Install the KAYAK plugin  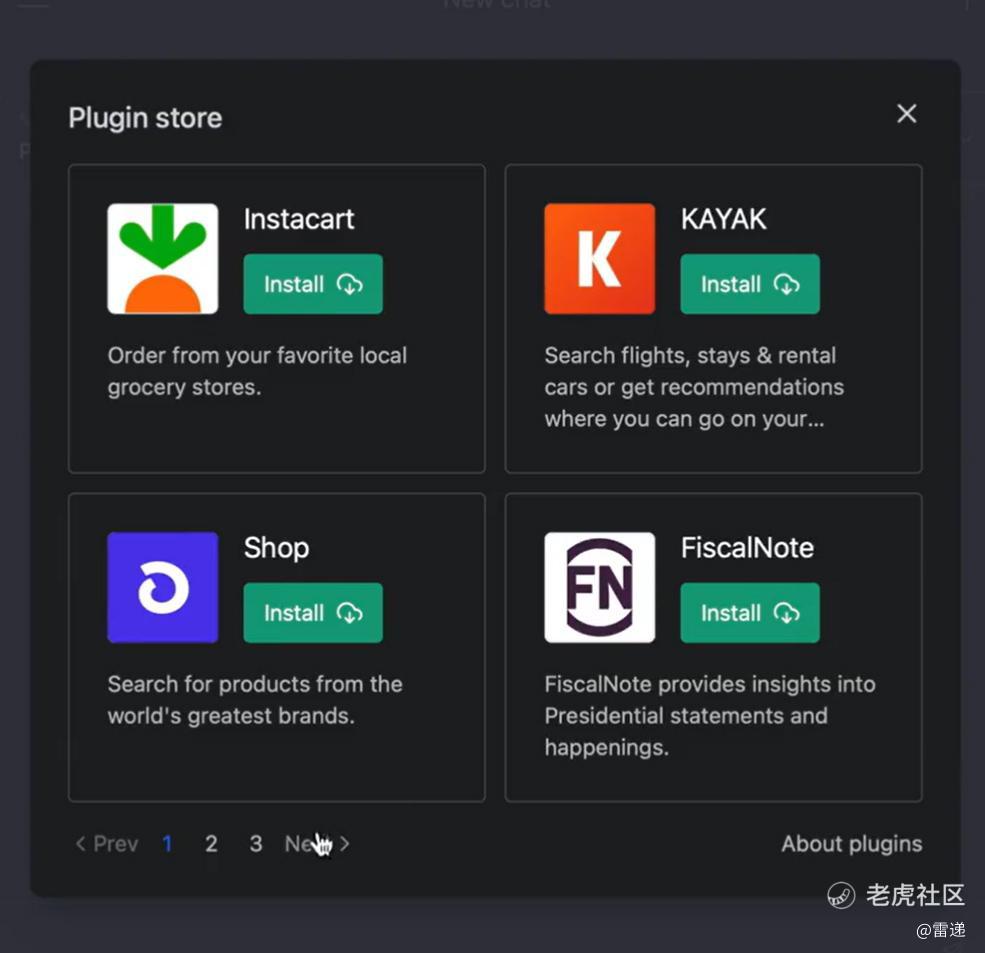pyautogui.click(x=749, y=284)
